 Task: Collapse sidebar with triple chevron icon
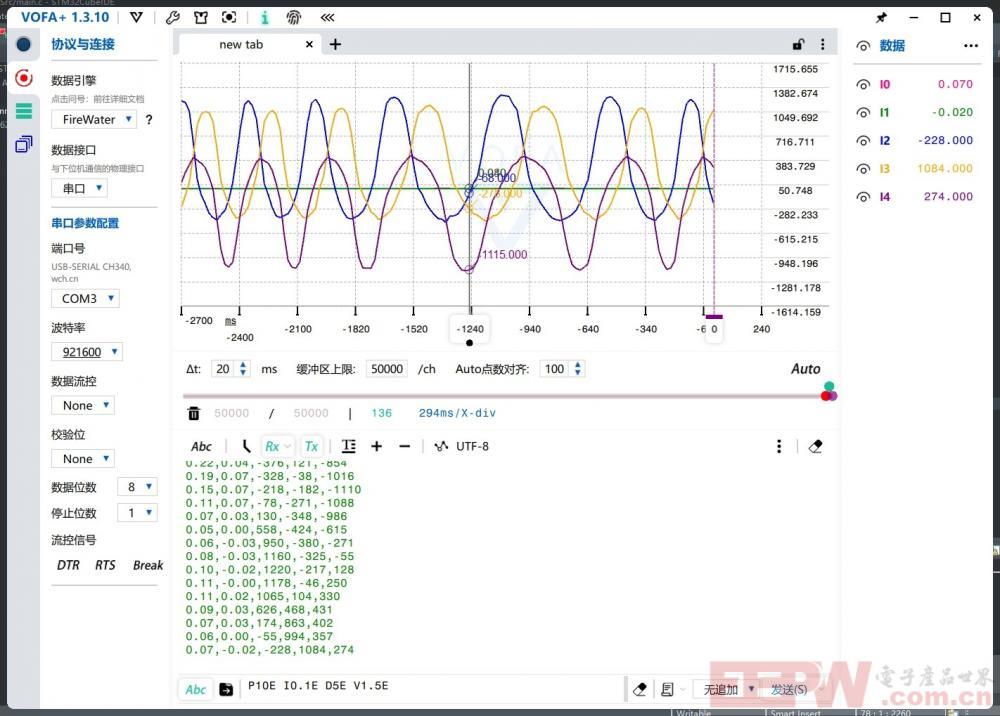(327, 17)
